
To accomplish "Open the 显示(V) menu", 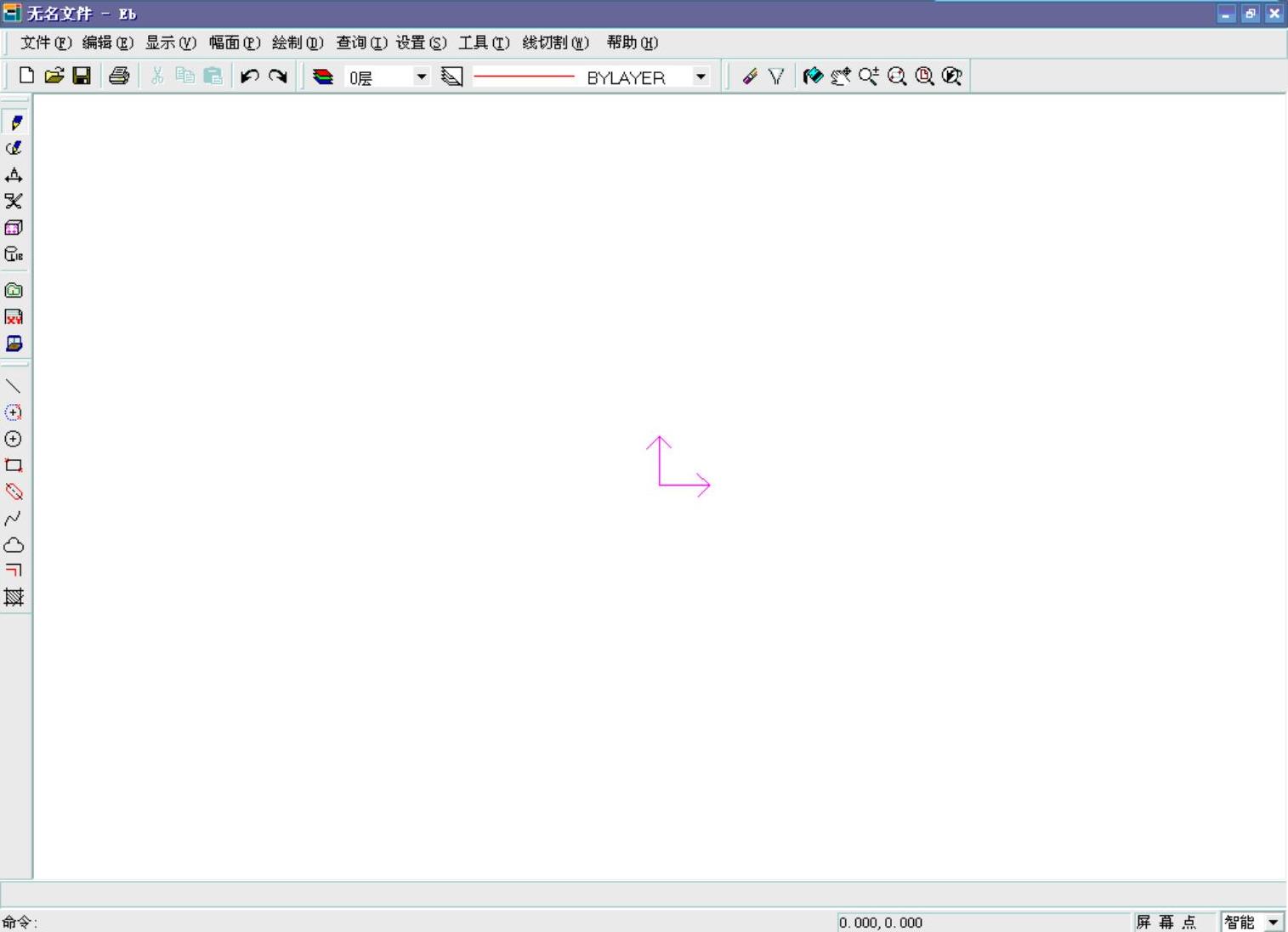I will [x=171, y=43].
